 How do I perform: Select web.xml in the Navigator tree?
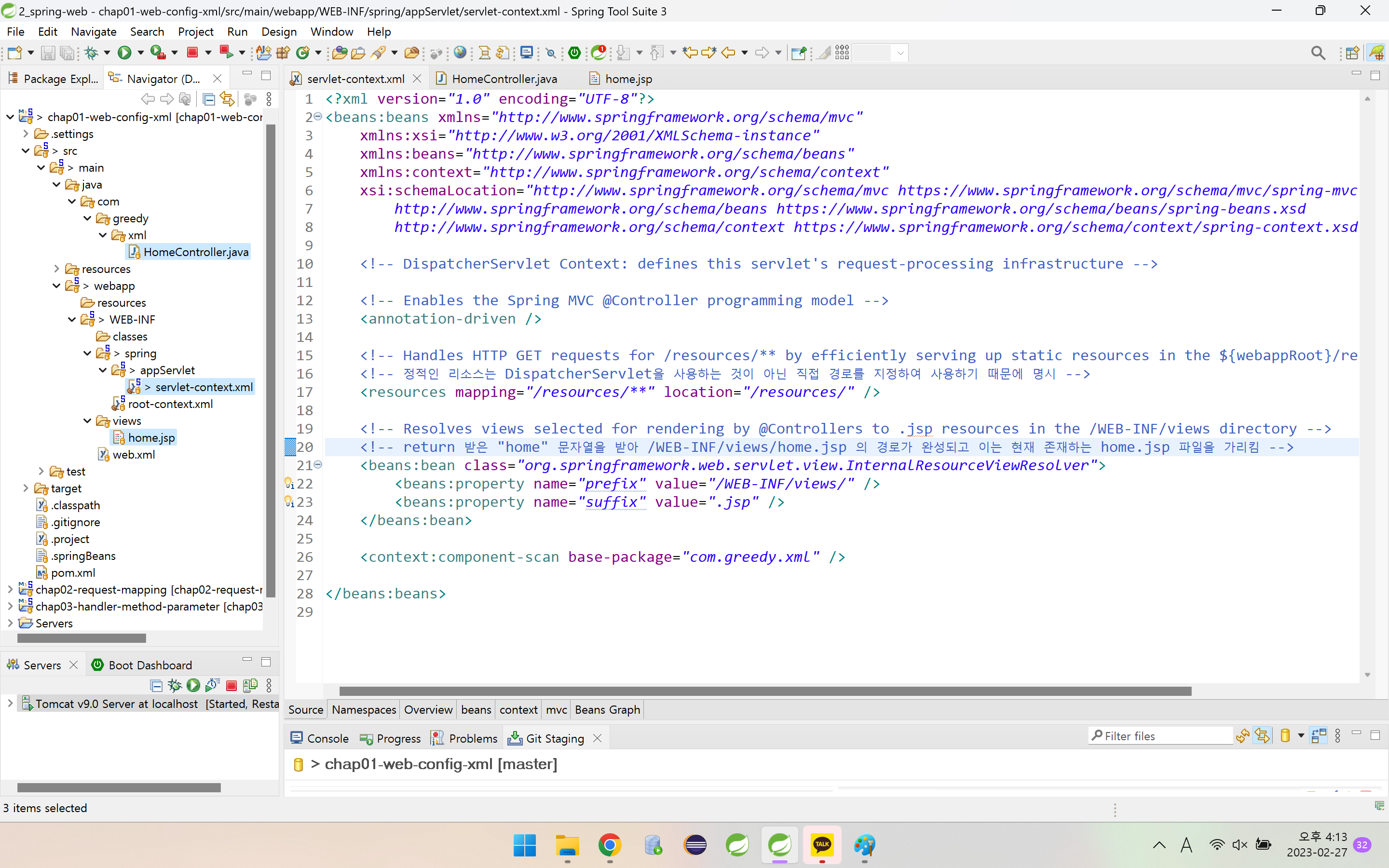coord(134,455)
